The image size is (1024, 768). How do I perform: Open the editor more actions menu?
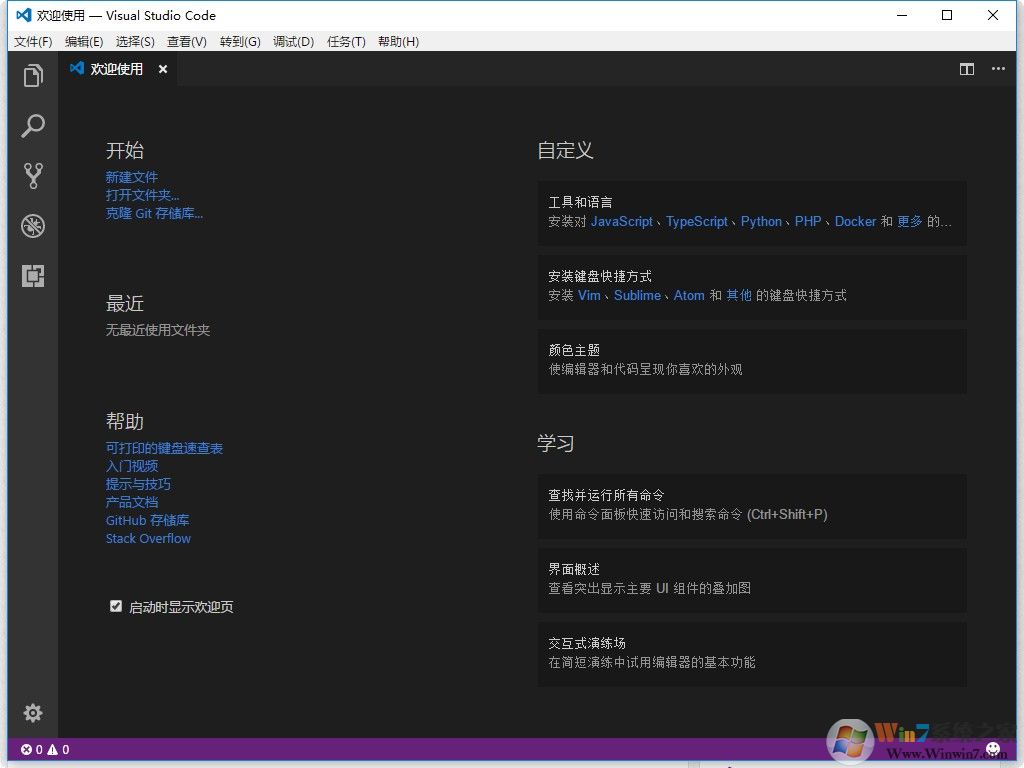coord(997,69)
